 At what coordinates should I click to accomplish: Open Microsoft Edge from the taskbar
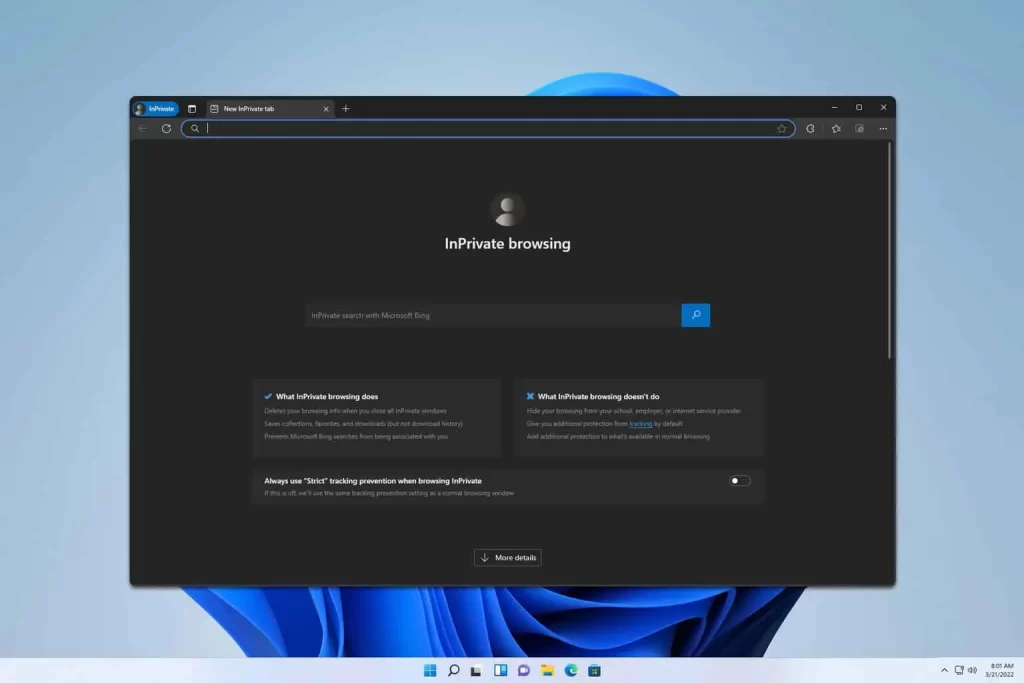(572, 670)
